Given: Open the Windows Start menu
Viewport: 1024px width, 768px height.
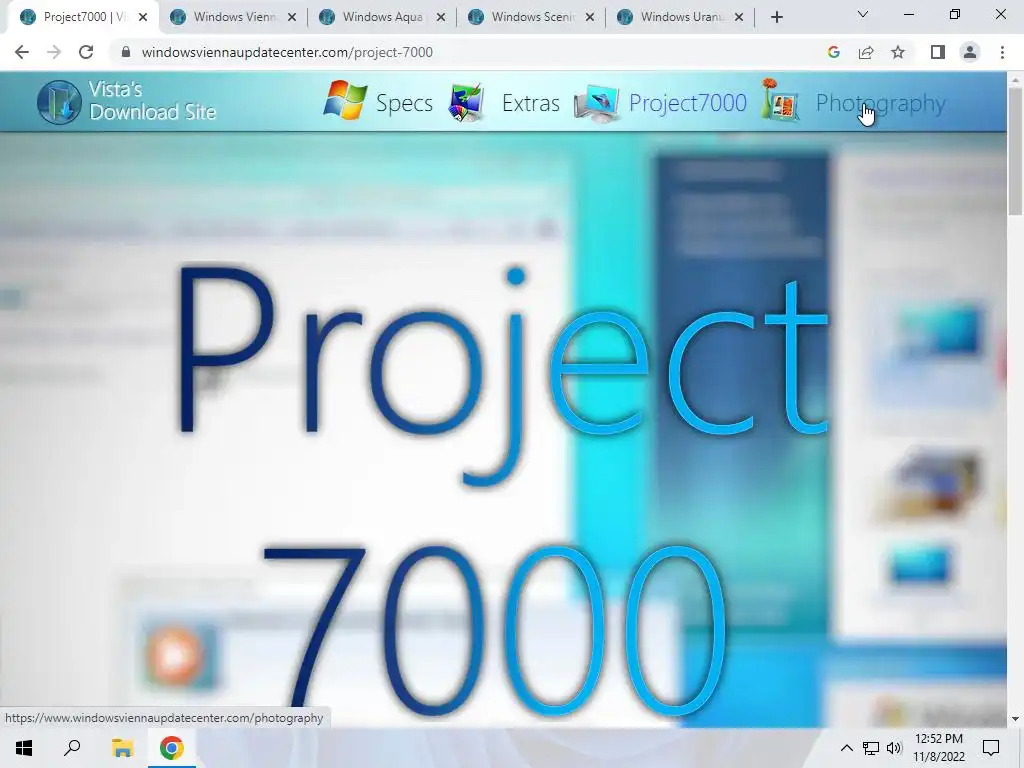Looking at the screenshot, I should (x=24, y=748).
